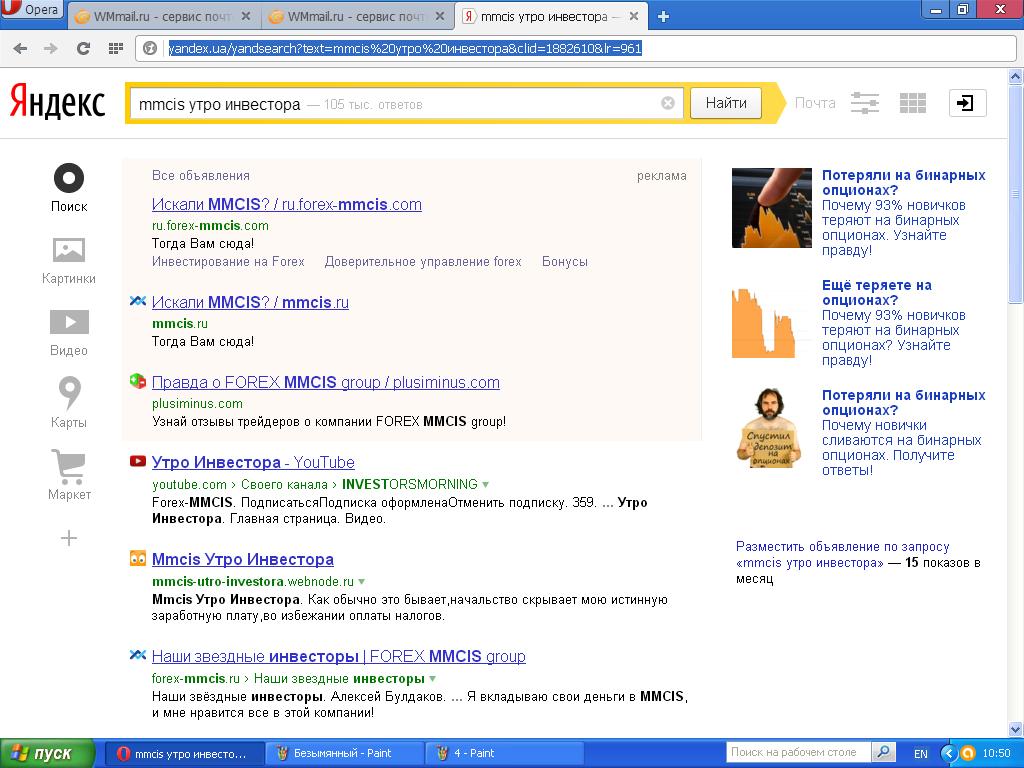Expand dropdown after "Наши звездные инвесторы" URL
The width and height of the screenshot is (1024, 768).
click(x=432, y=679)
